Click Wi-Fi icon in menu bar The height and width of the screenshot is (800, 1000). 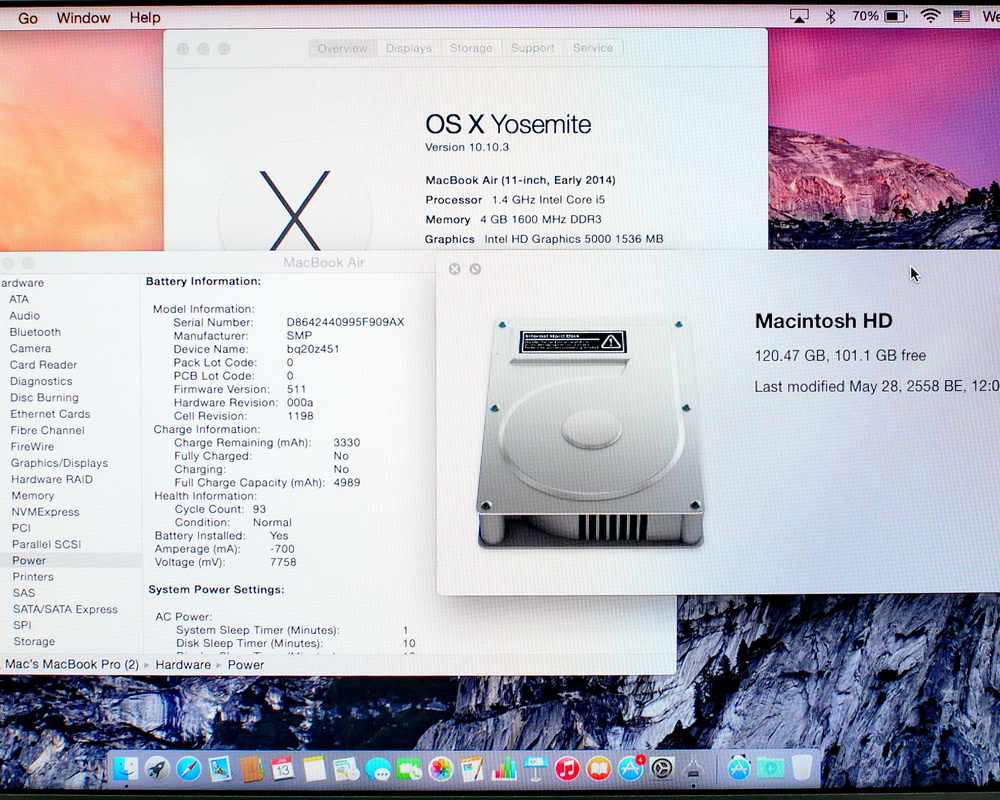(x=930, y=17)
